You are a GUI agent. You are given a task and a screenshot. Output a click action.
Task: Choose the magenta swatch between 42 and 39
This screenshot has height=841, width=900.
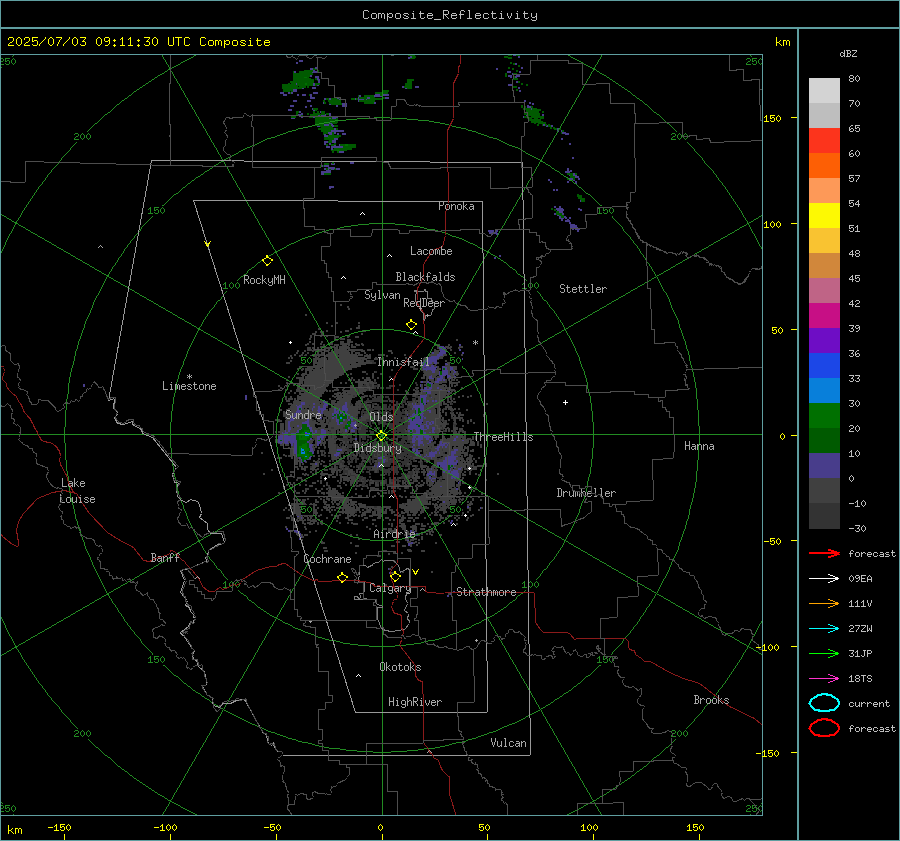(x=824, y=316)
